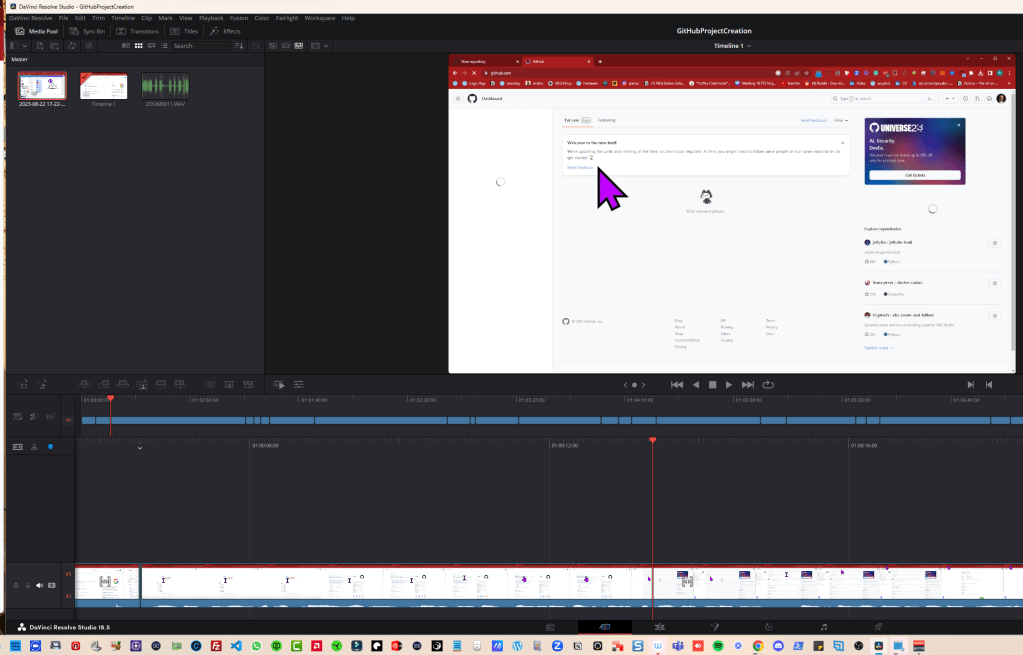Open the Media Pool panel
The image size is (1023, 655).
click(x=37, y=31)
